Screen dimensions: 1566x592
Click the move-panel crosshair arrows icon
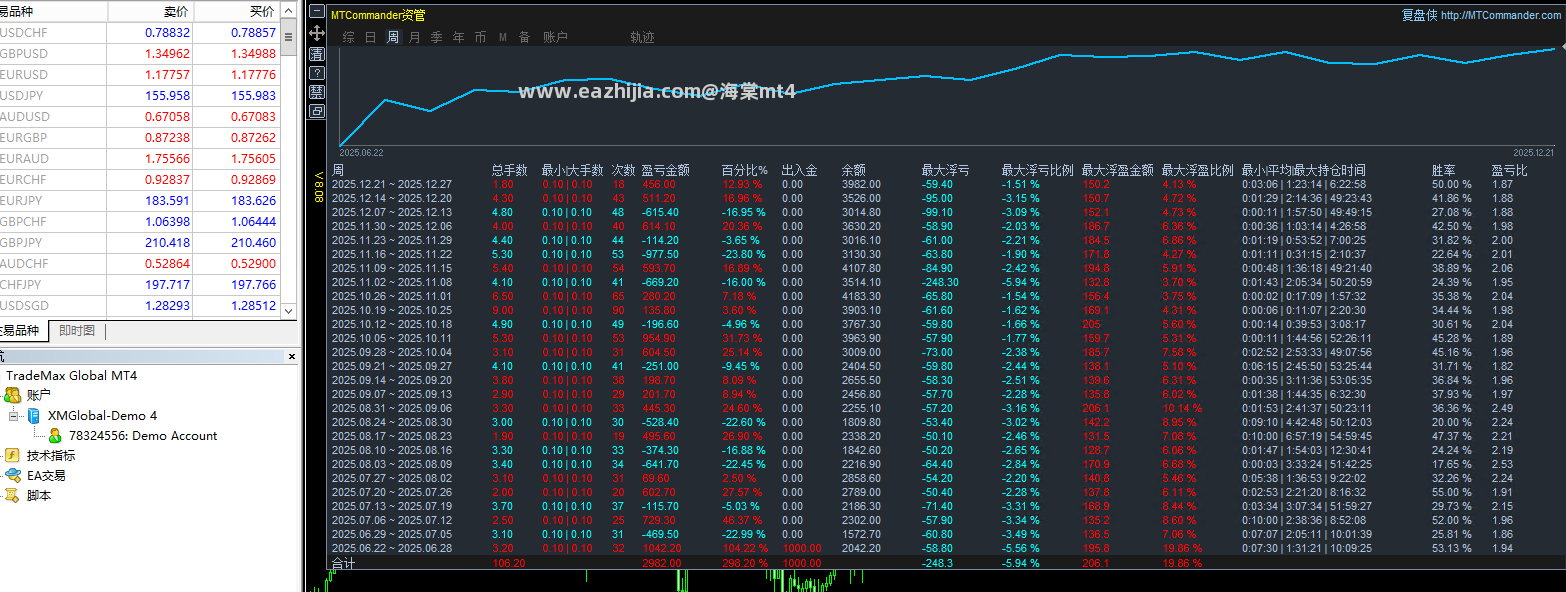(316, 33)
